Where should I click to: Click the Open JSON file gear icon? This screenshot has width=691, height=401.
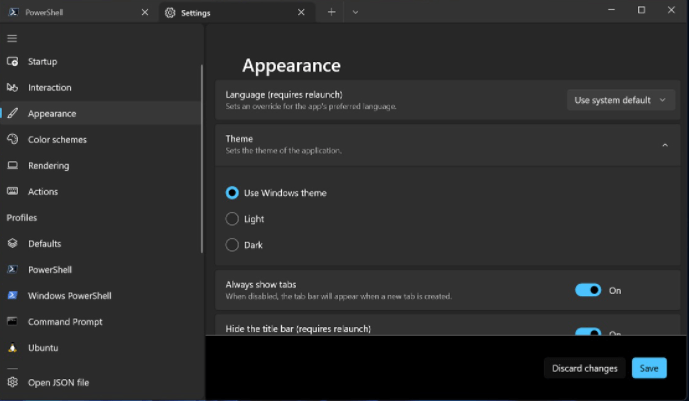tap(12, 382)
